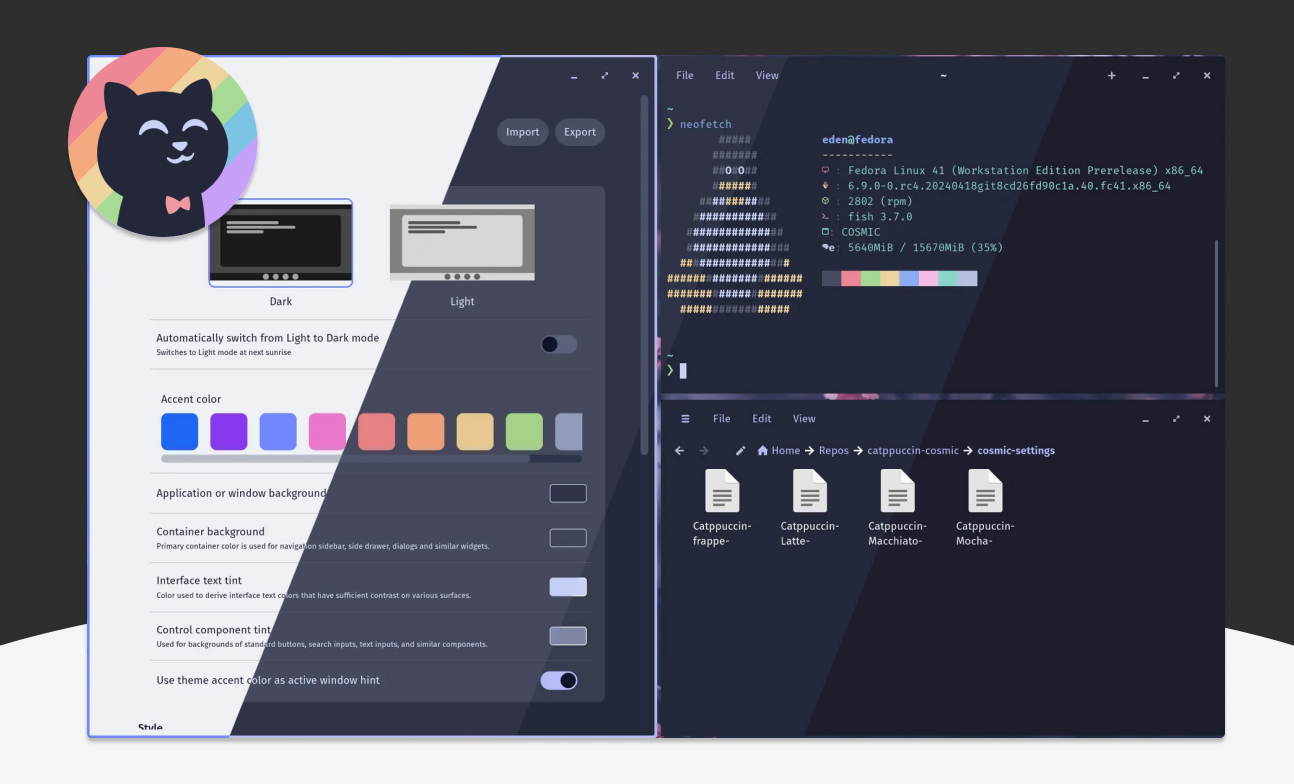
Task: Open a new terminal tab with plus icon
Action: (1111, 76)
